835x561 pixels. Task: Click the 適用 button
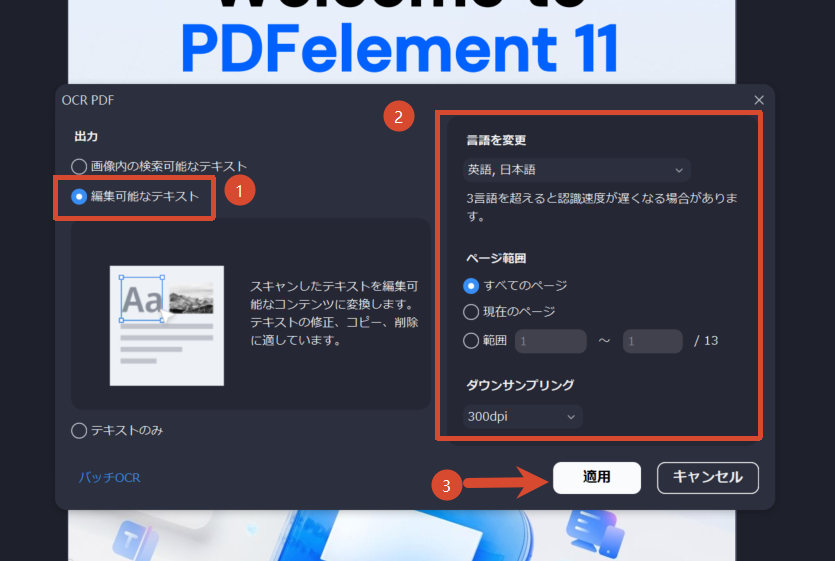point(596,477)
